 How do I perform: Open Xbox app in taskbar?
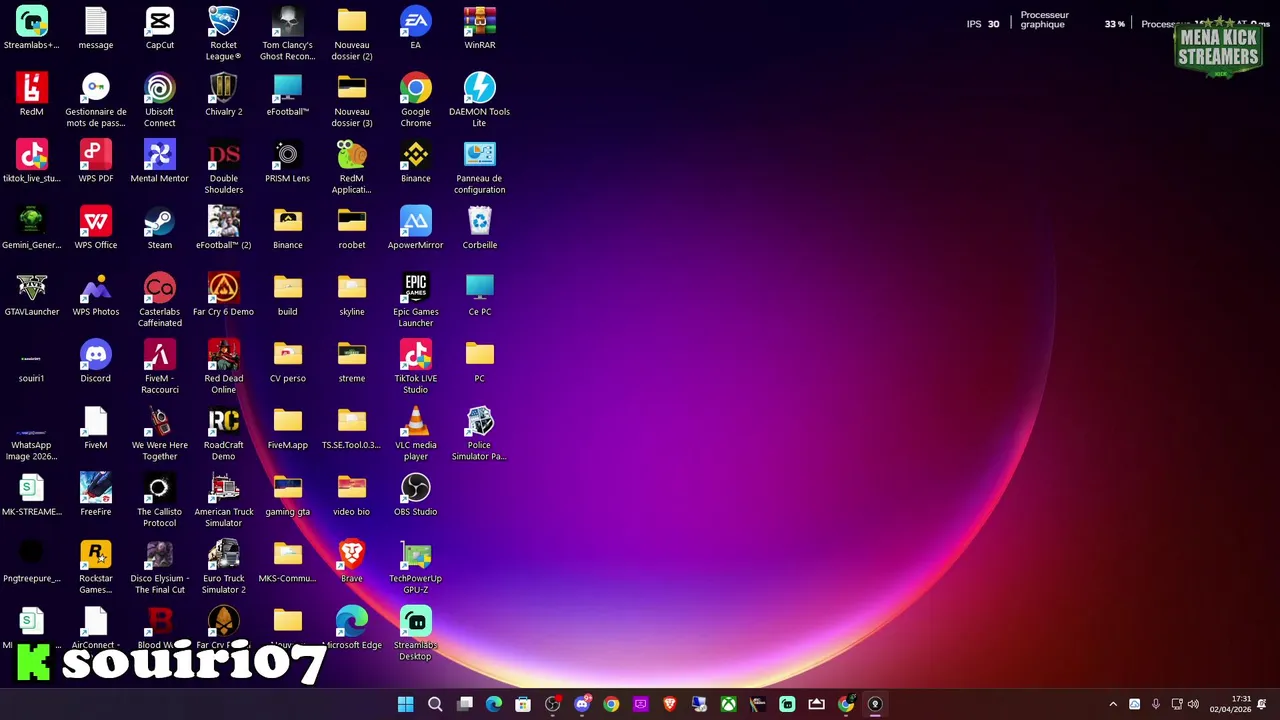(x=729, y=705)
